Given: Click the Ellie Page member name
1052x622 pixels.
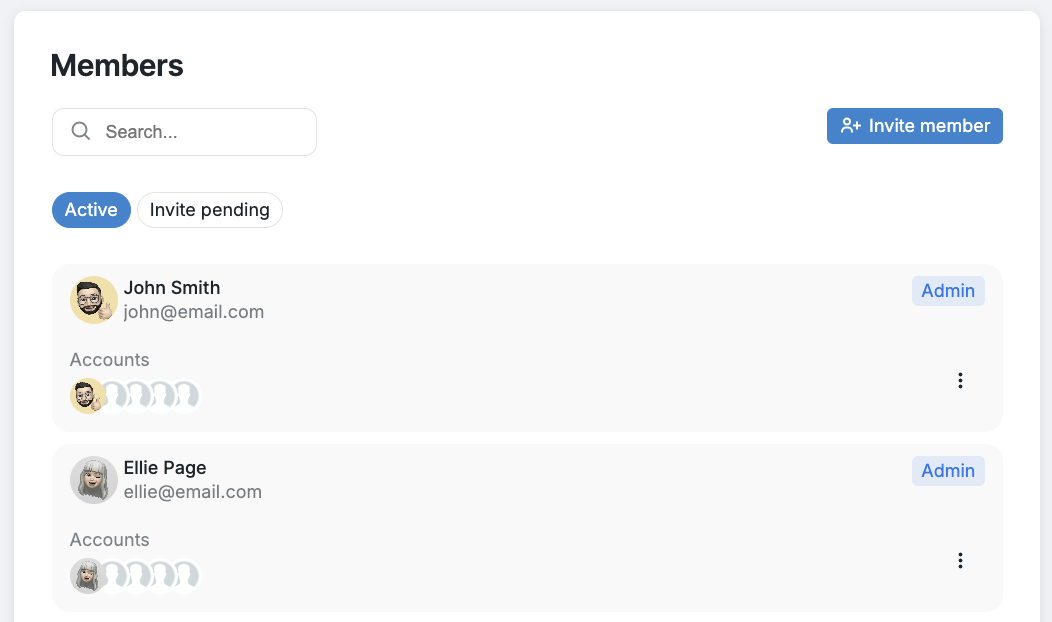Looking at the screenshot, I should click(x=165, y=468).
